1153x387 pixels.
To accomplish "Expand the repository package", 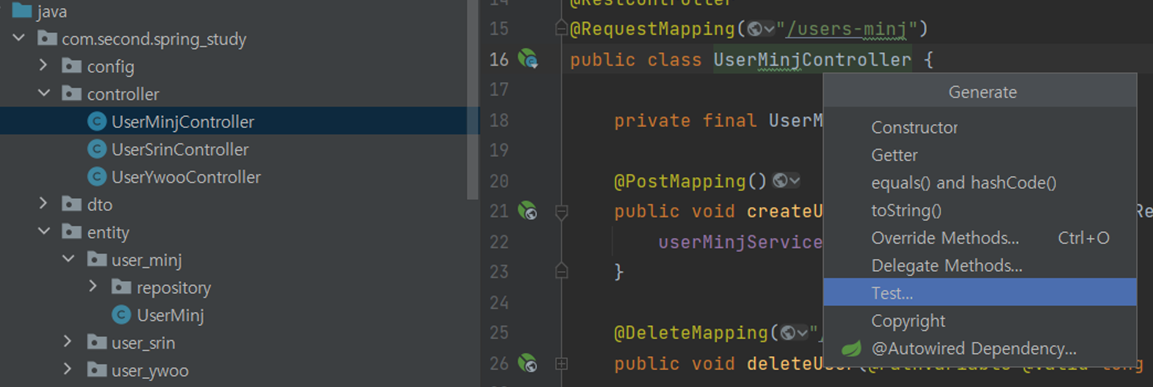I will [x=93, y=286].
